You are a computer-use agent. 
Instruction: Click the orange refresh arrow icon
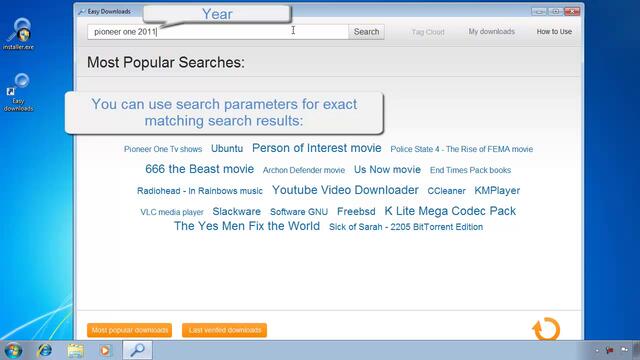click(x=546, y=329)
